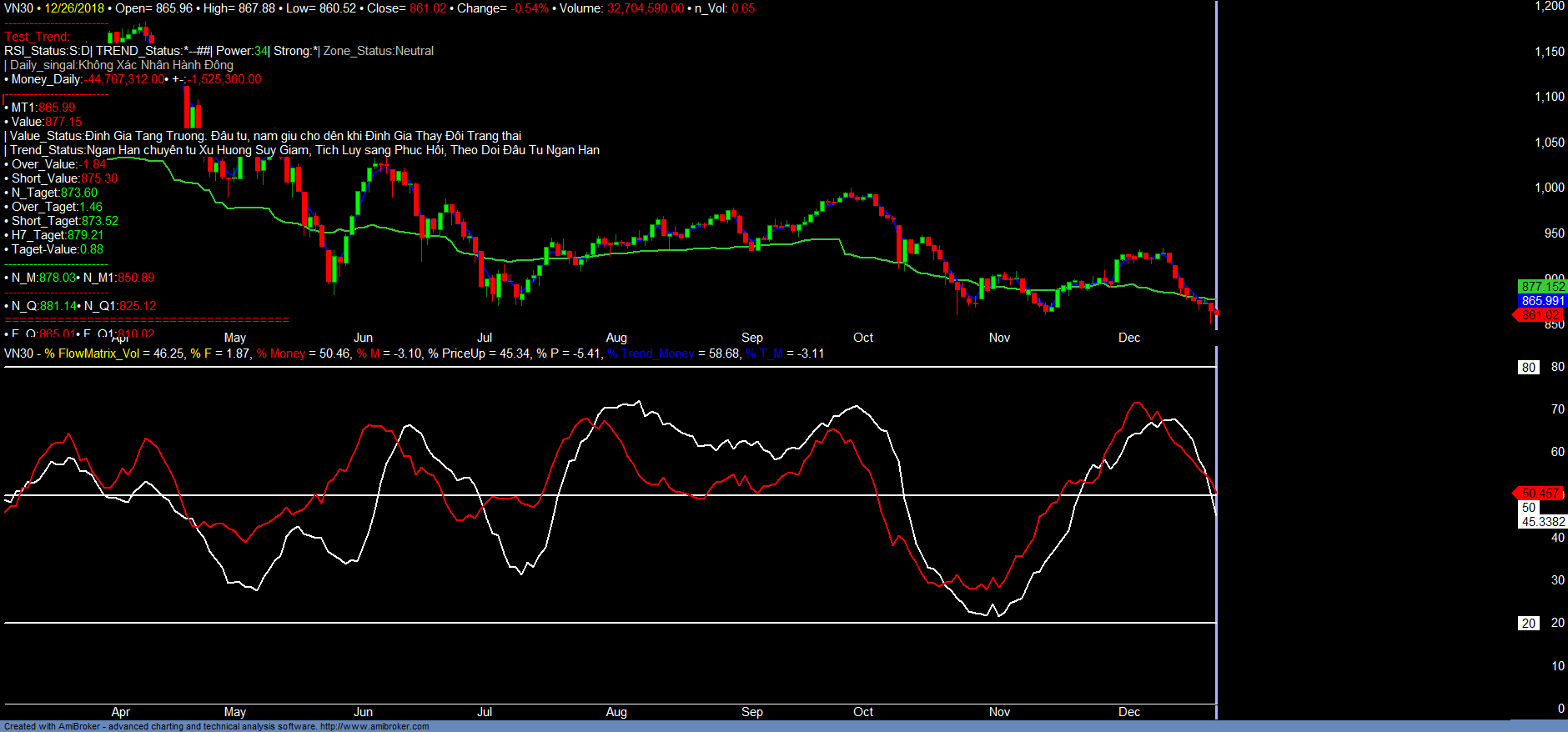Open the www.amibroker.com link in footer
1568x732 pixels.
coord(374,726)
